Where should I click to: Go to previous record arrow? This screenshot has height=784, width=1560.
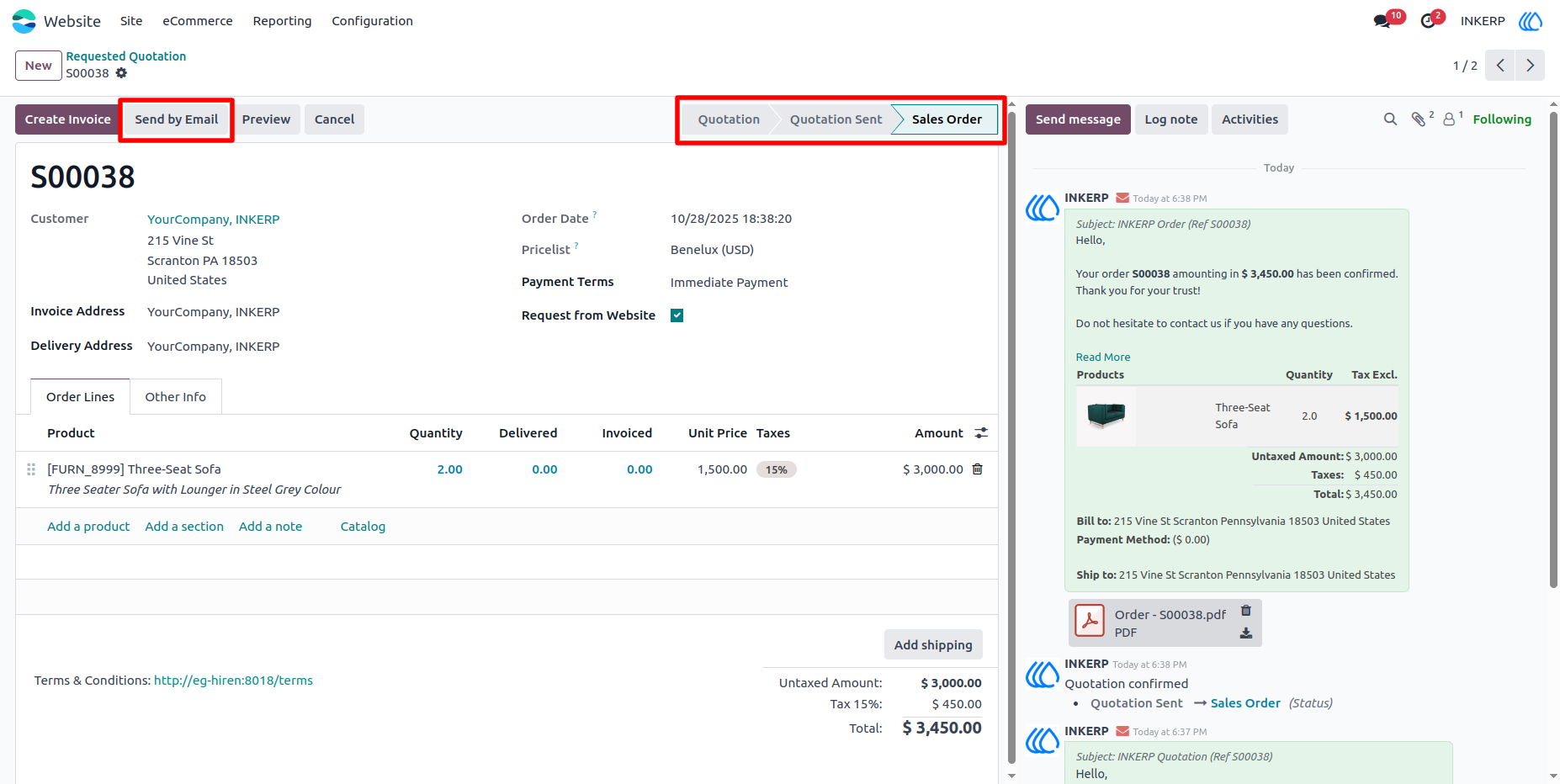pyautogui.click(x=1500, y=66)
